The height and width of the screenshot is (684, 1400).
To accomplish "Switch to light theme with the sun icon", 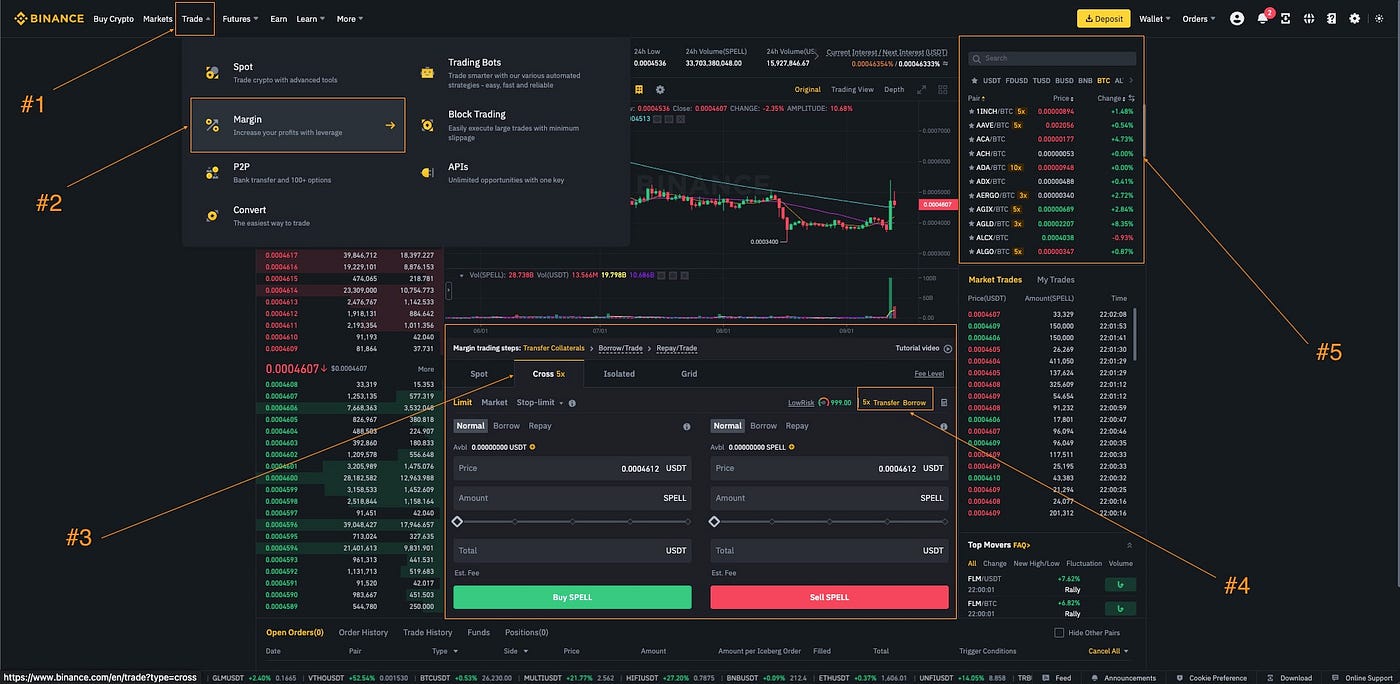I will (x=1378, y=17).
